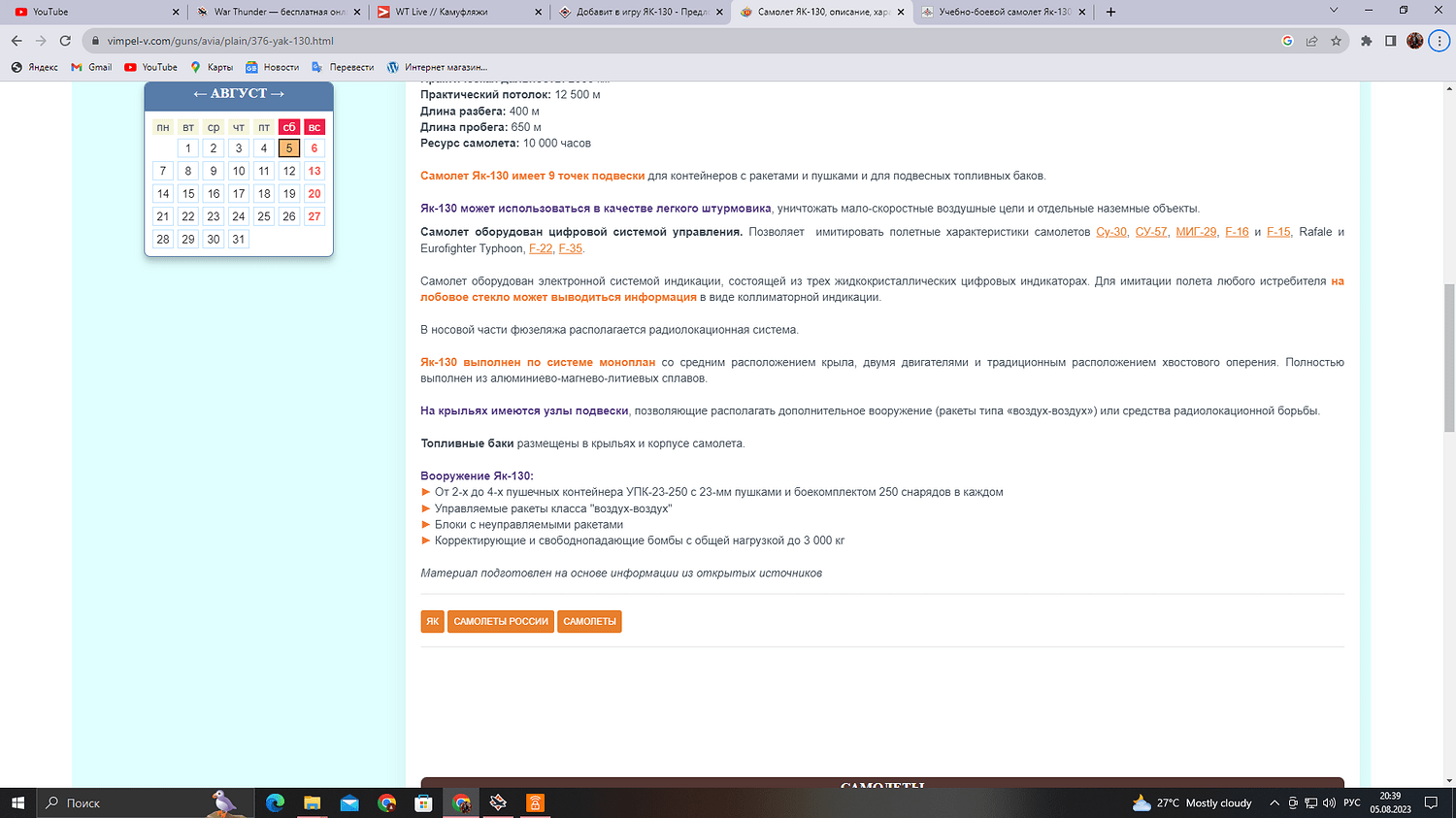Go back using the browser back arrow

click(x=17, y=41)
